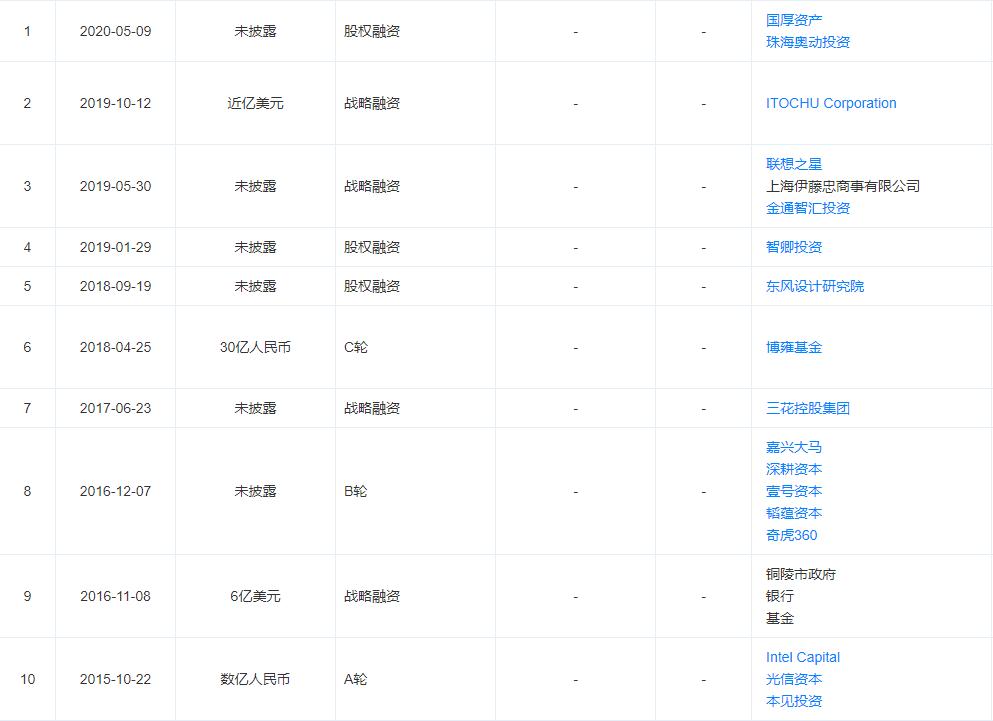Viewport: 993px width, 721px height.
Task: Click 战略融资 in the 2016-11-08 row
Action: click(x=372, y=596)
